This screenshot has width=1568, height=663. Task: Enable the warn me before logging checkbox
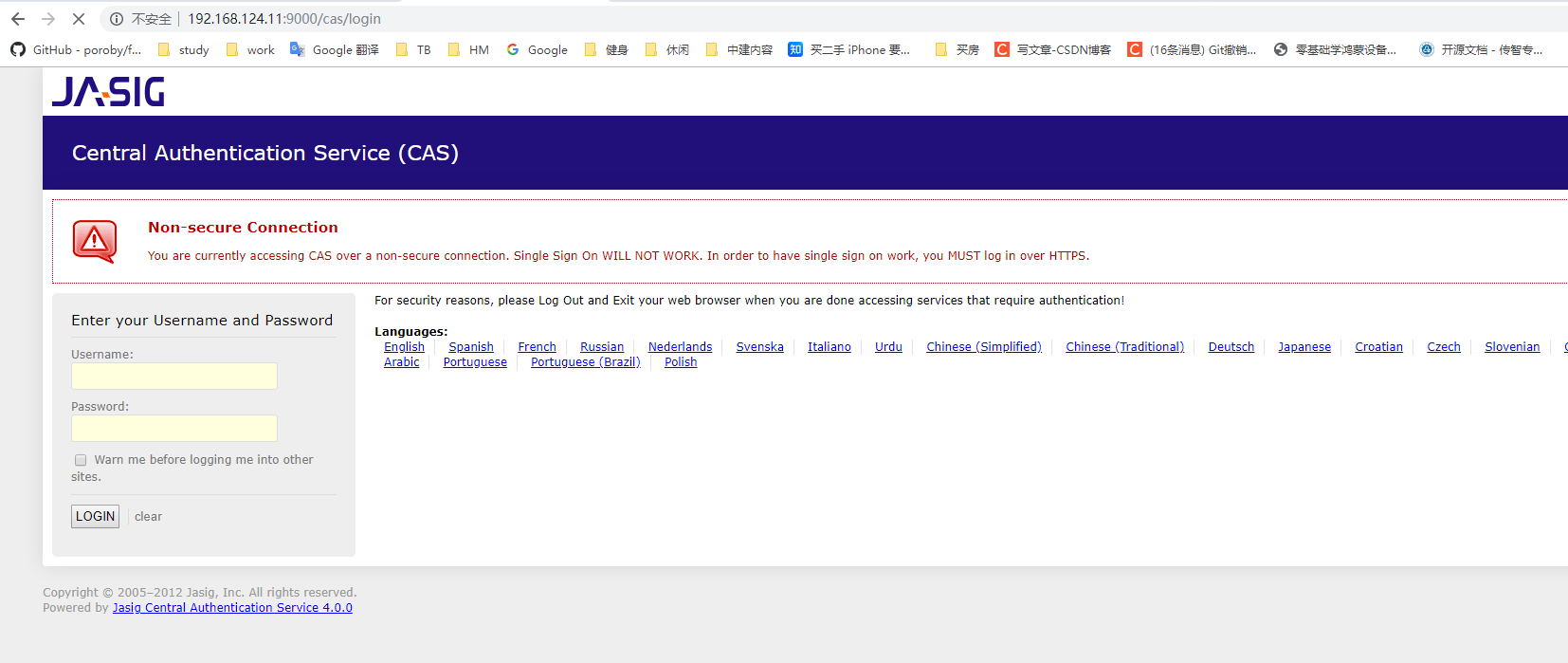pos(81,460)
